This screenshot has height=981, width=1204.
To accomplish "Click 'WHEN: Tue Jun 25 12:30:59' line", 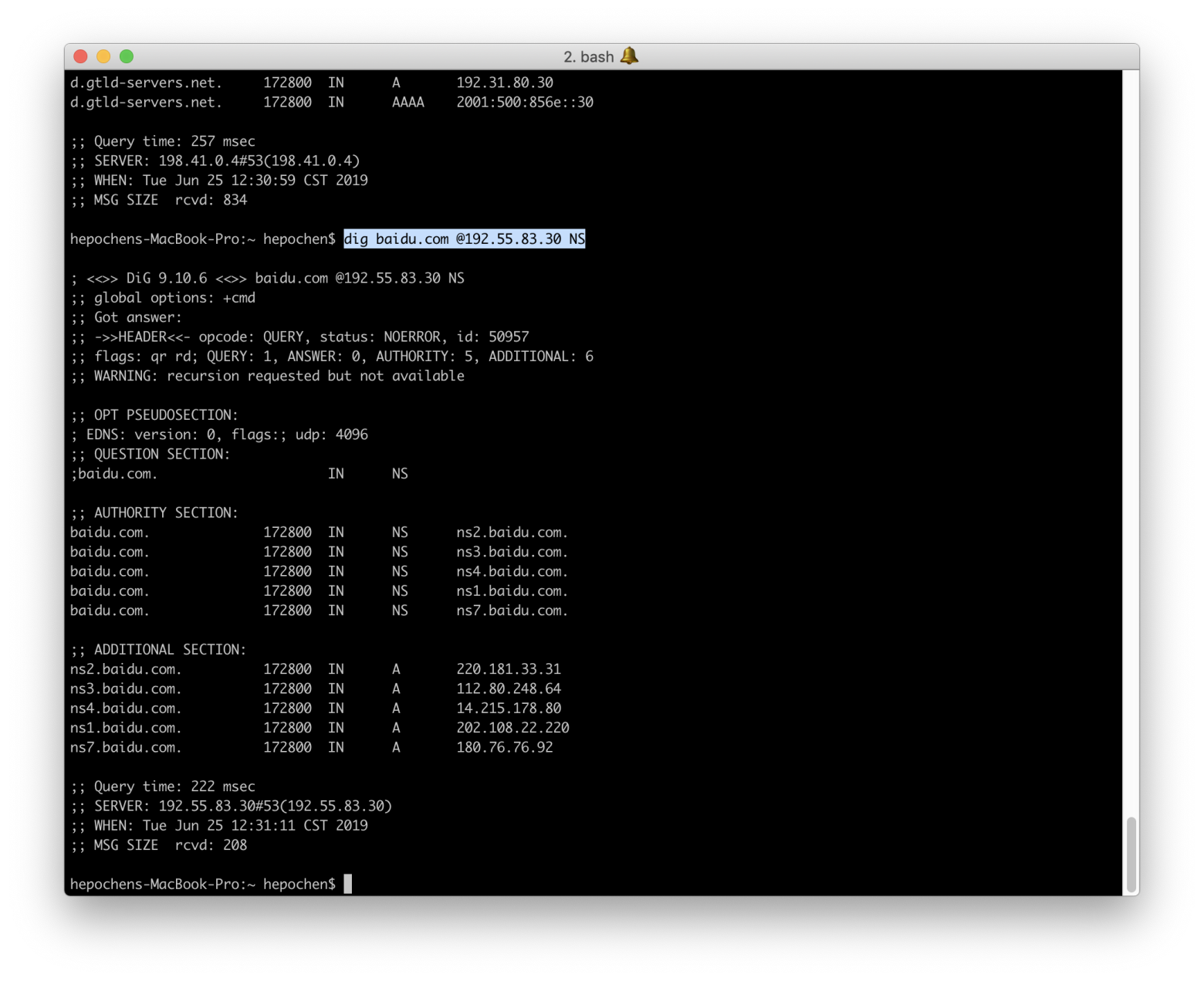I will pos(219,180).
